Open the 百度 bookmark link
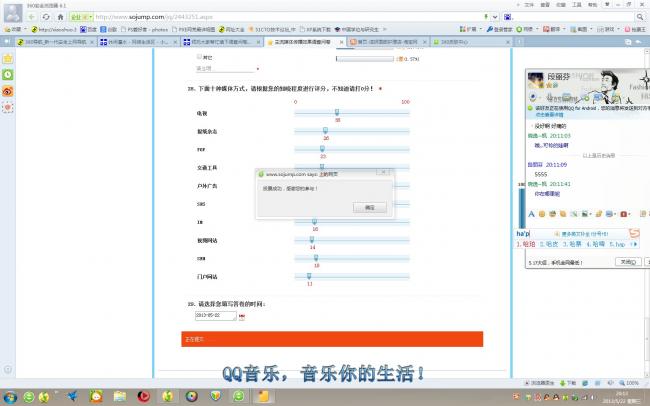The height and width of the screenshot is (406, 650). 88,29
